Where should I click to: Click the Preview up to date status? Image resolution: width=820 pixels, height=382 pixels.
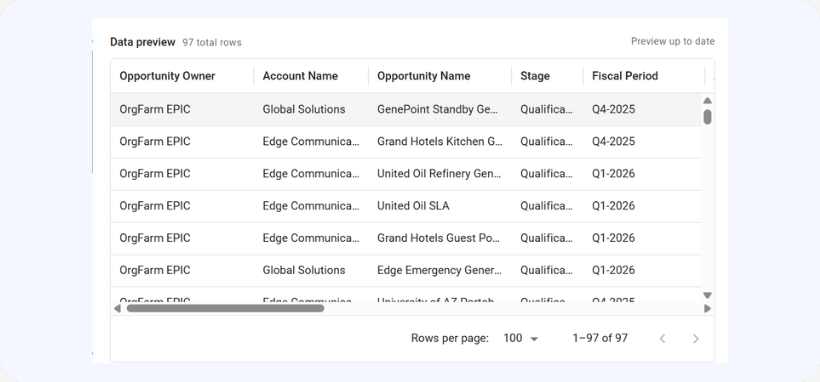[x=673, y=41]
